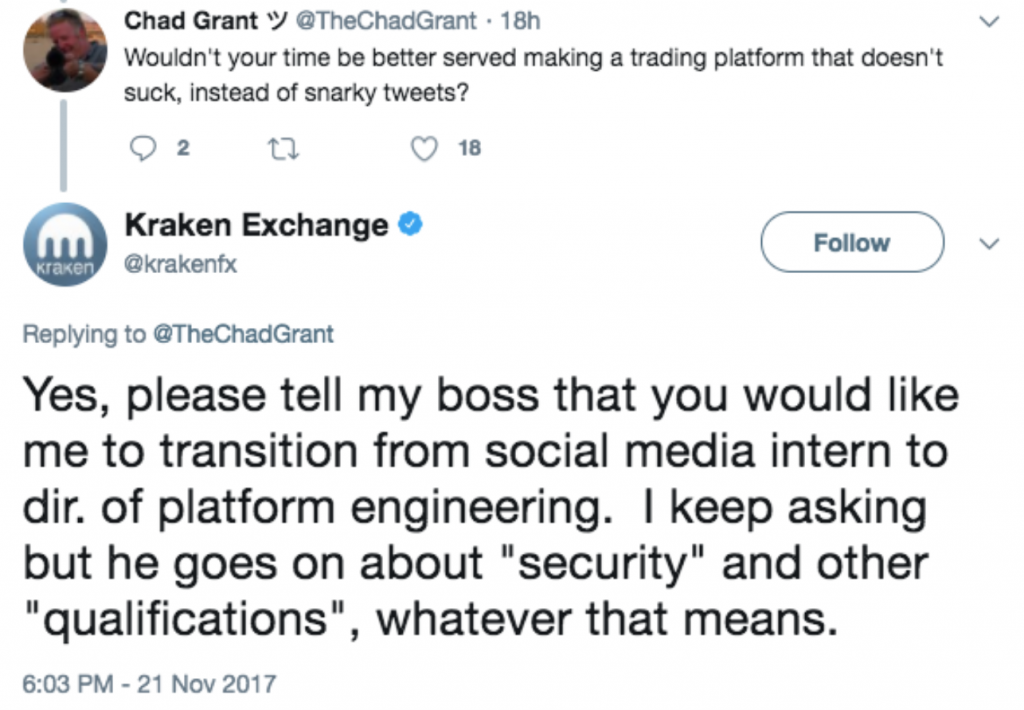Click the like count number 18
Viewport: 1024px width, 710px height.
click(470, 148)
